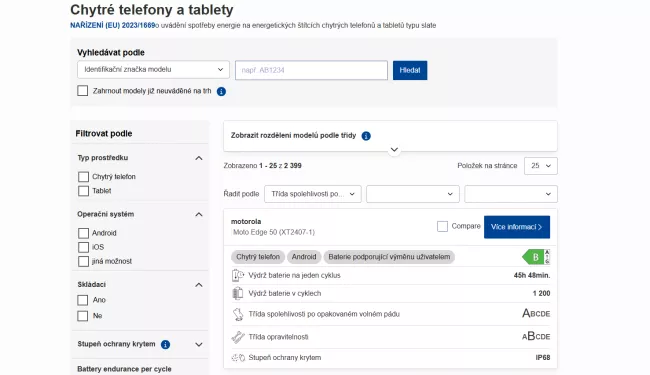The image size is (650, 375).
Task: Open the third empty sort dropdown
Action: click(511, 194)
